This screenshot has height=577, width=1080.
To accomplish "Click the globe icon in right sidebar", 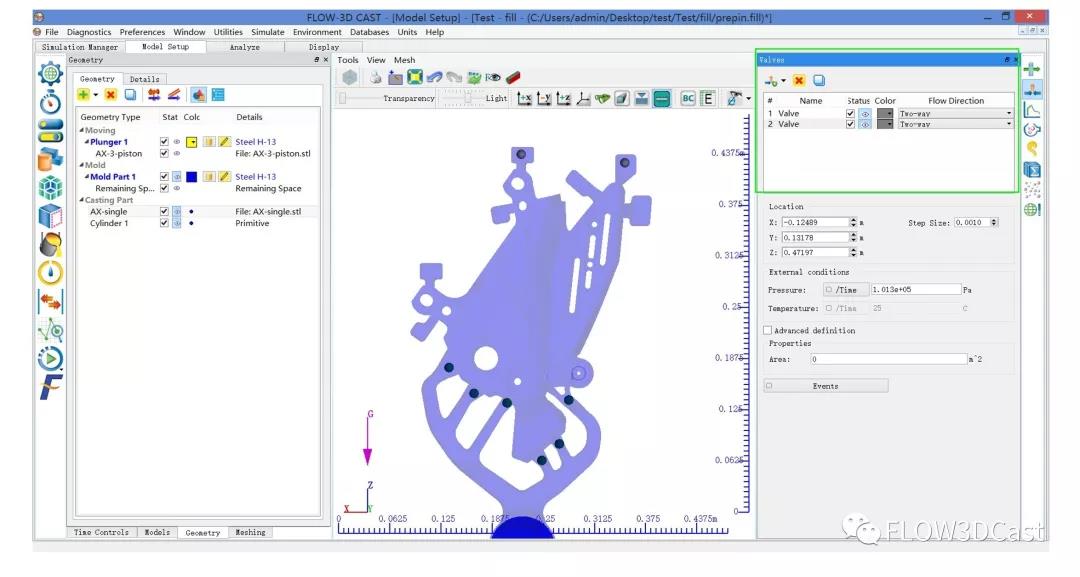I will (1032, 210).
